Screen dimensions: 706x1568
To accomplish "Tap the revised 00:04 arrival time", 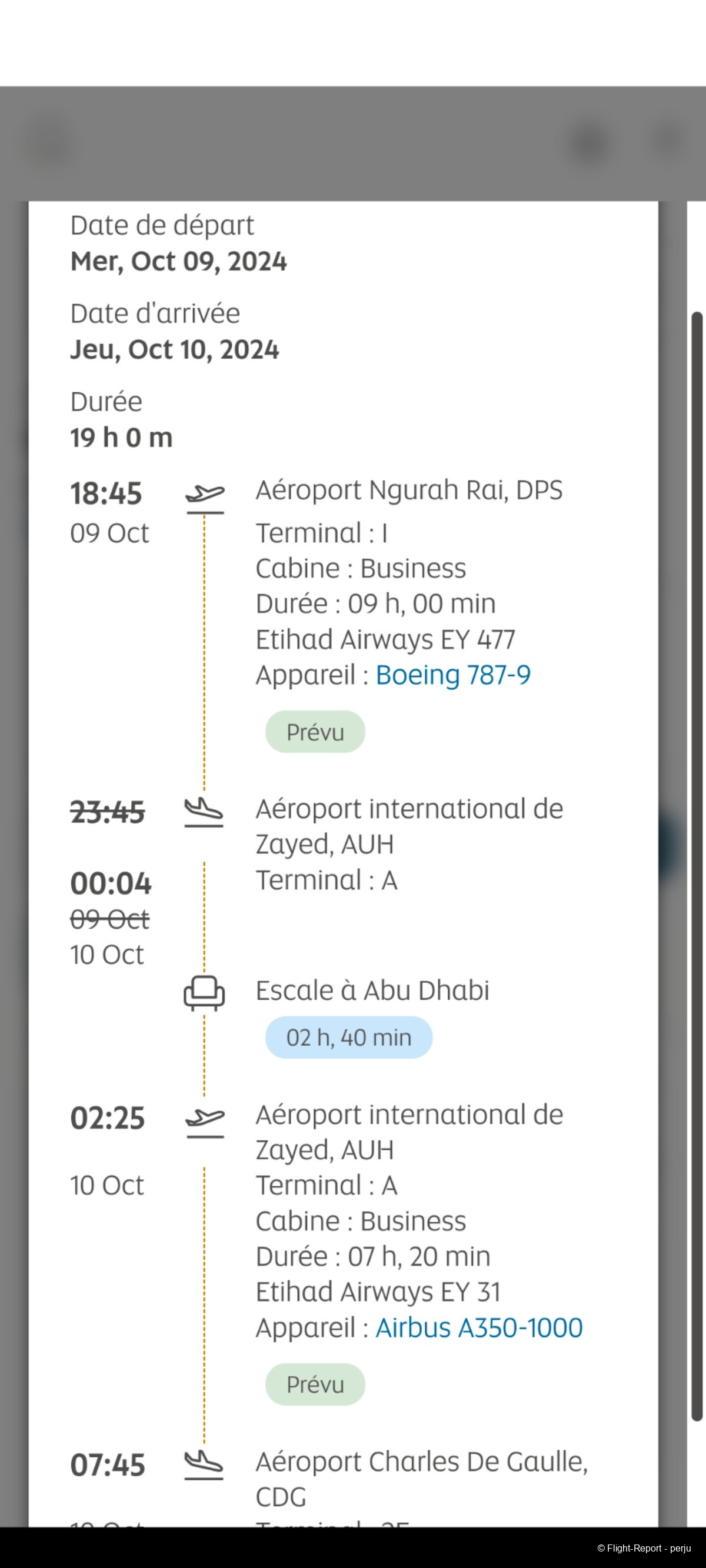I will (111, 883).
